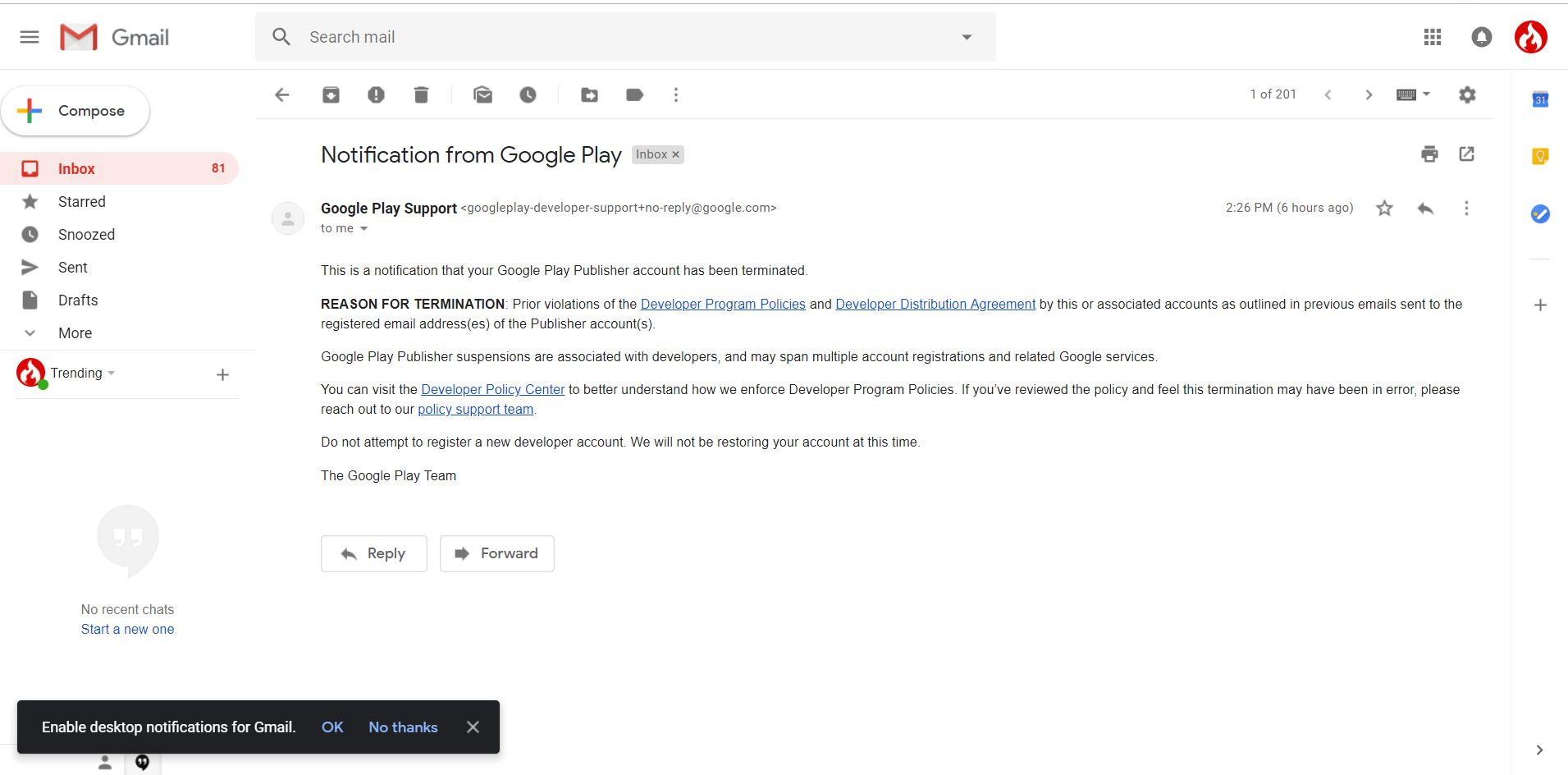The image size is (1568, 775).
Task: Go to the older email arrow
Action: (x=1369, y=94)
